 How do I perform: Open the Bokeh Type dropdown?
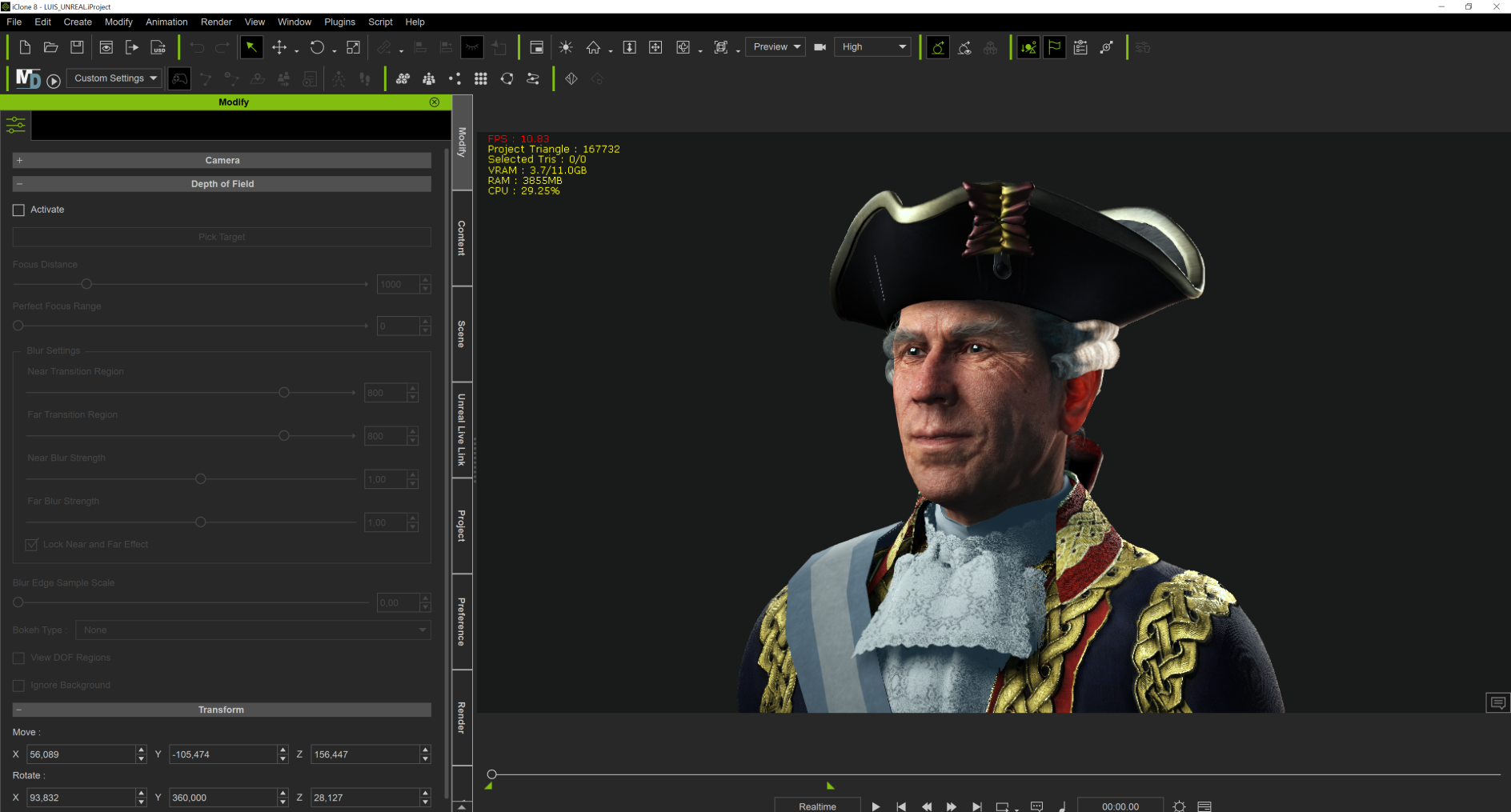(x=253, y=630)
